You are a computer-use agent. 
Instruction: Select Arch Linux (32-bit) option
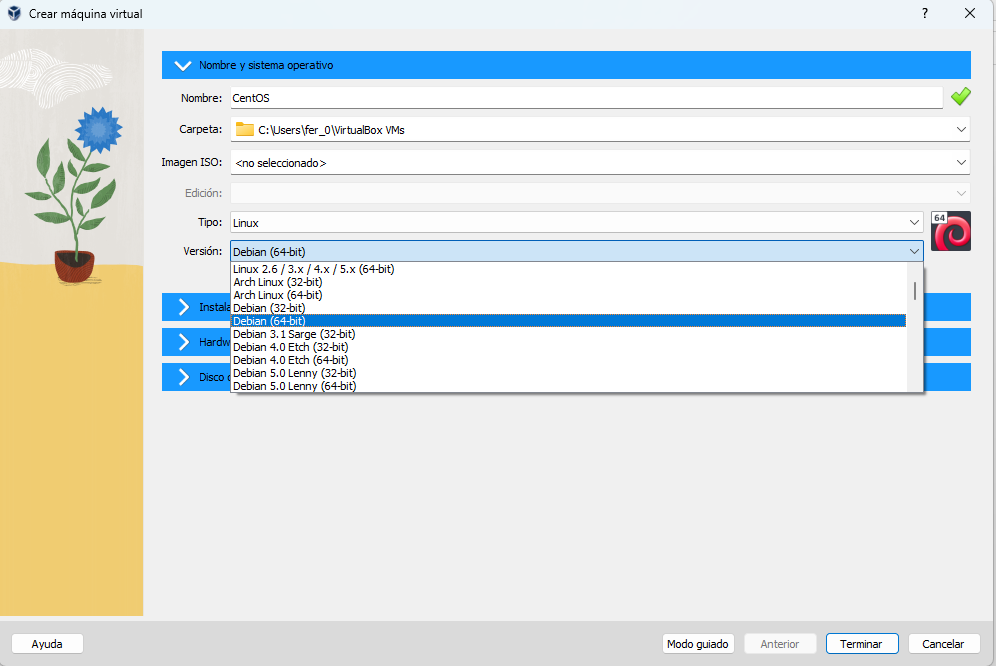point(569,282)
